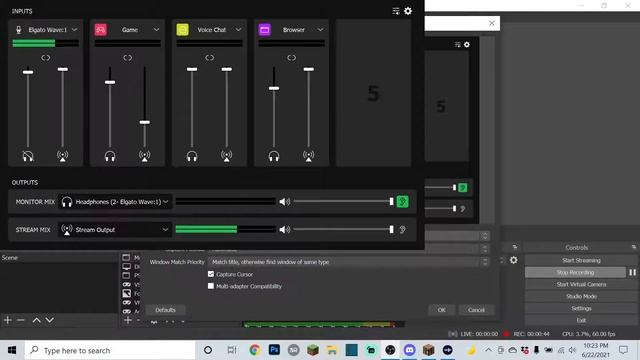Mute Monitor Mix speaker icon

tap(284, 202)
